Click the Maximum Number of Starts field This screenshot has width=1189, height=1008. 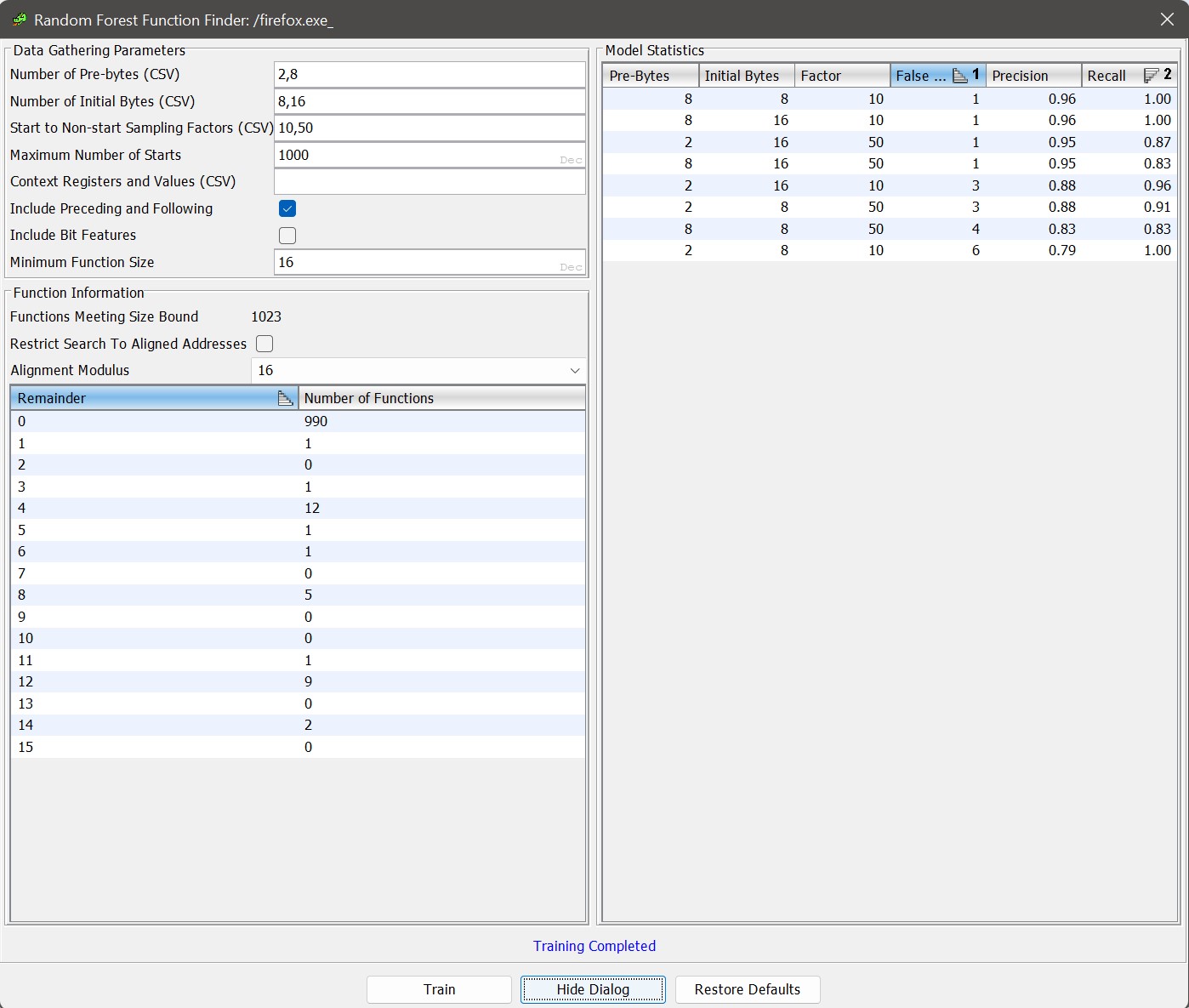pos(430,155)
